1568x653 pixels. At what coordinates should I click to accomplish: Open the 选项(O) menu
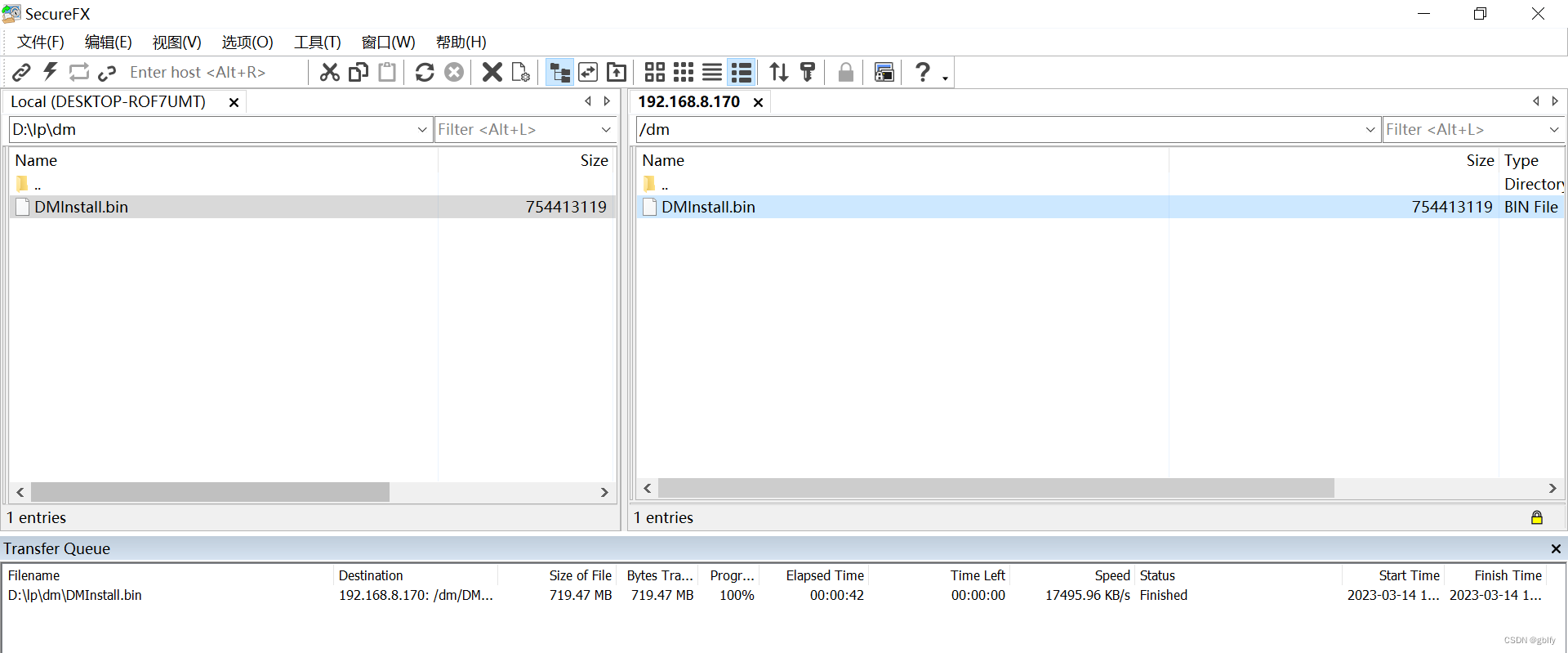tap(247, 42)
